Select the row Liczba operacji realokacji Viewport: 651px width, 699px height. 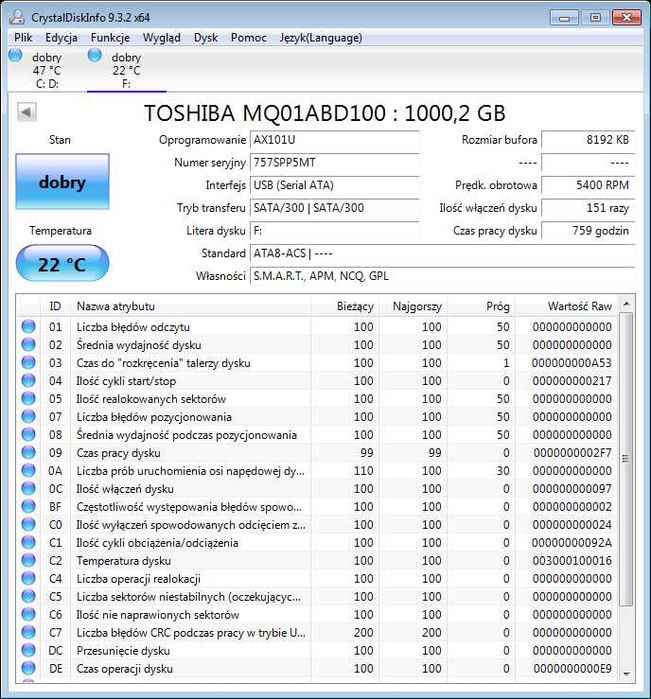click(318, 579)
